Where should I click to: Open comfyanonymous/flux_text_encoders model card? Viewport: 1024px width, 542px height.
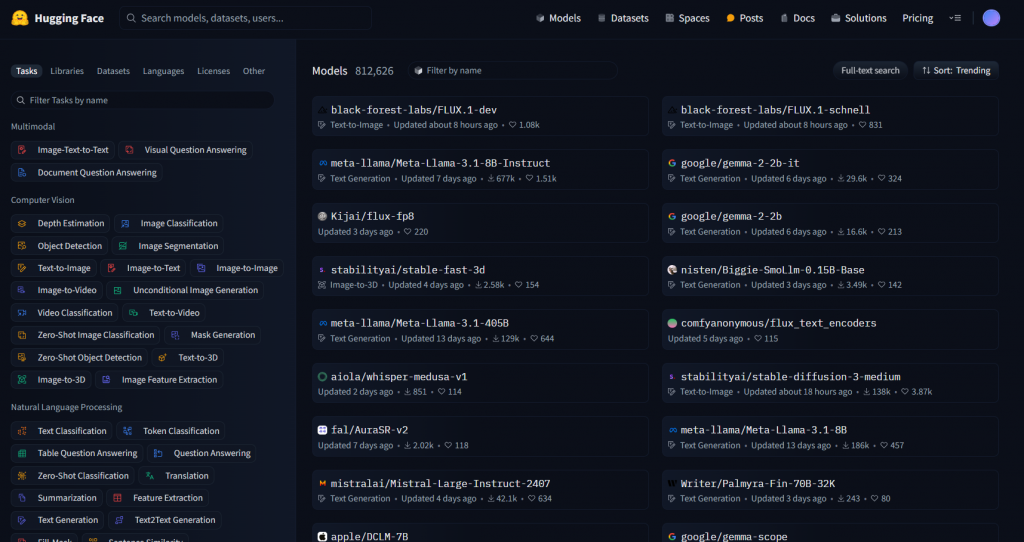[x=830, y=330]
